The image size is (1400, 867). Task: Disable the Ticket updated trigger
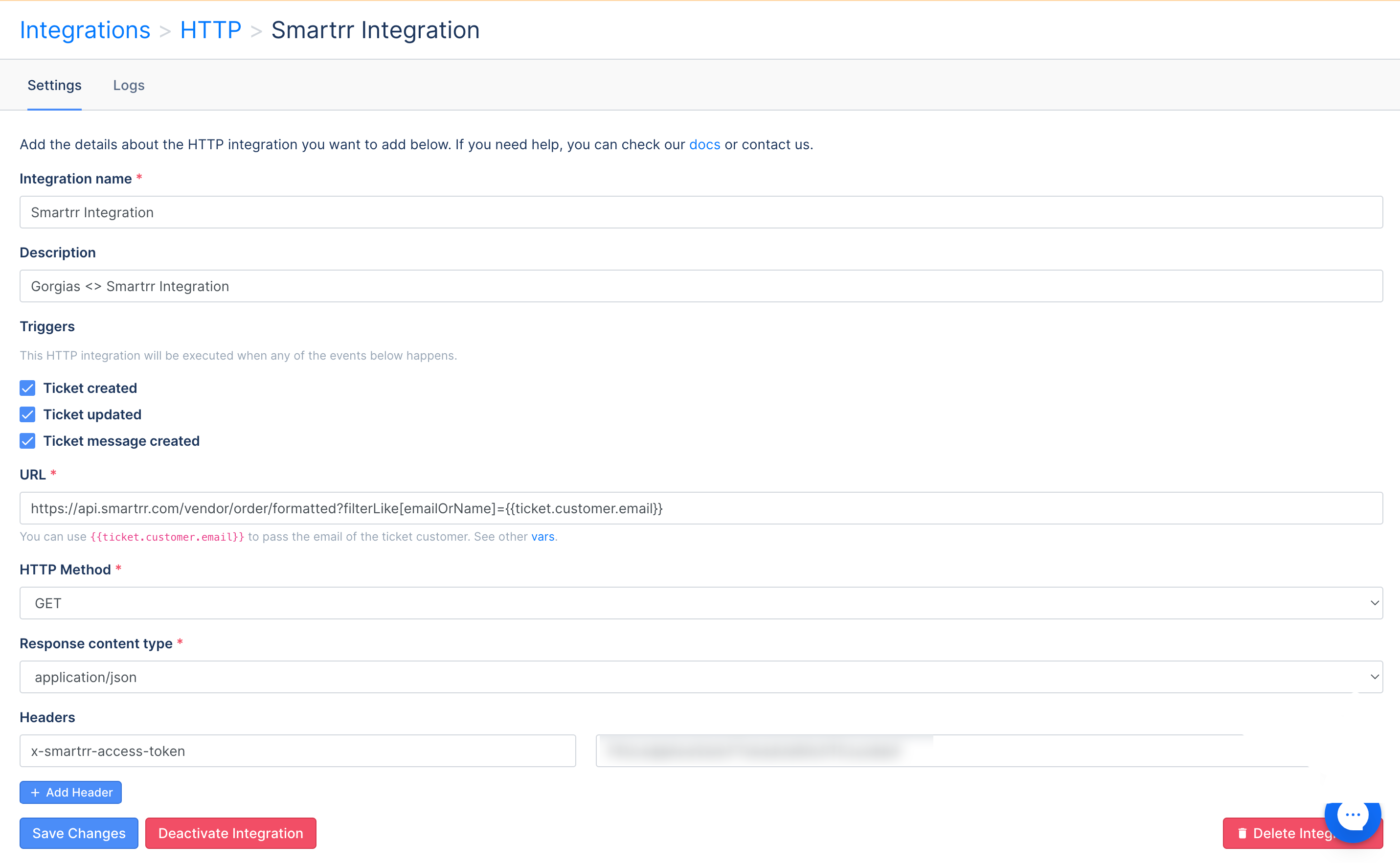[x=27, y=414]
